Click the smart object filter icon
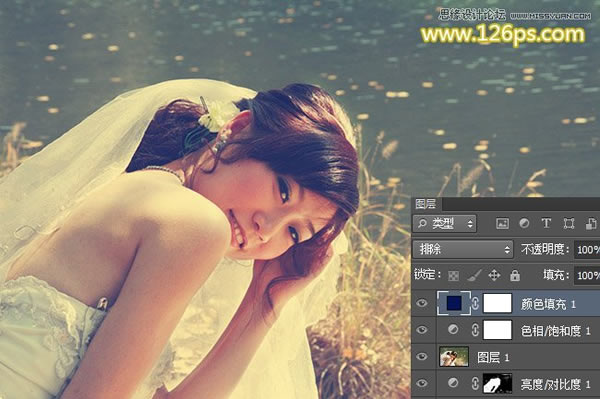 coord(591,223)
